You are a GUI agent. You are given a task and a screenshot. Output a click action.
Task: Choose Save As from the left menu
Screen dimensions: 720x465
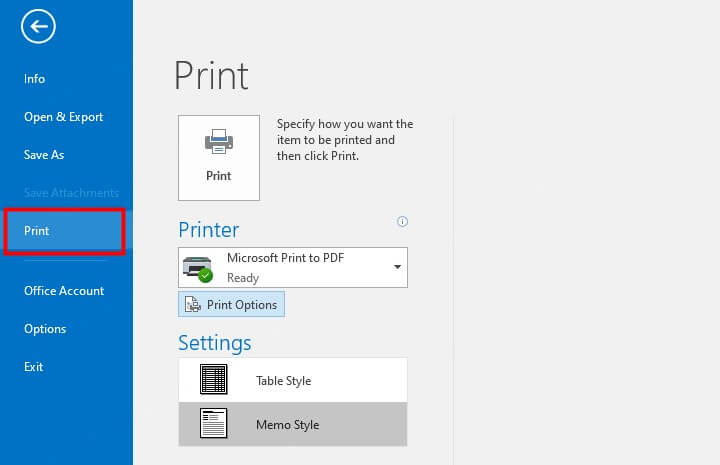(44, 155)
